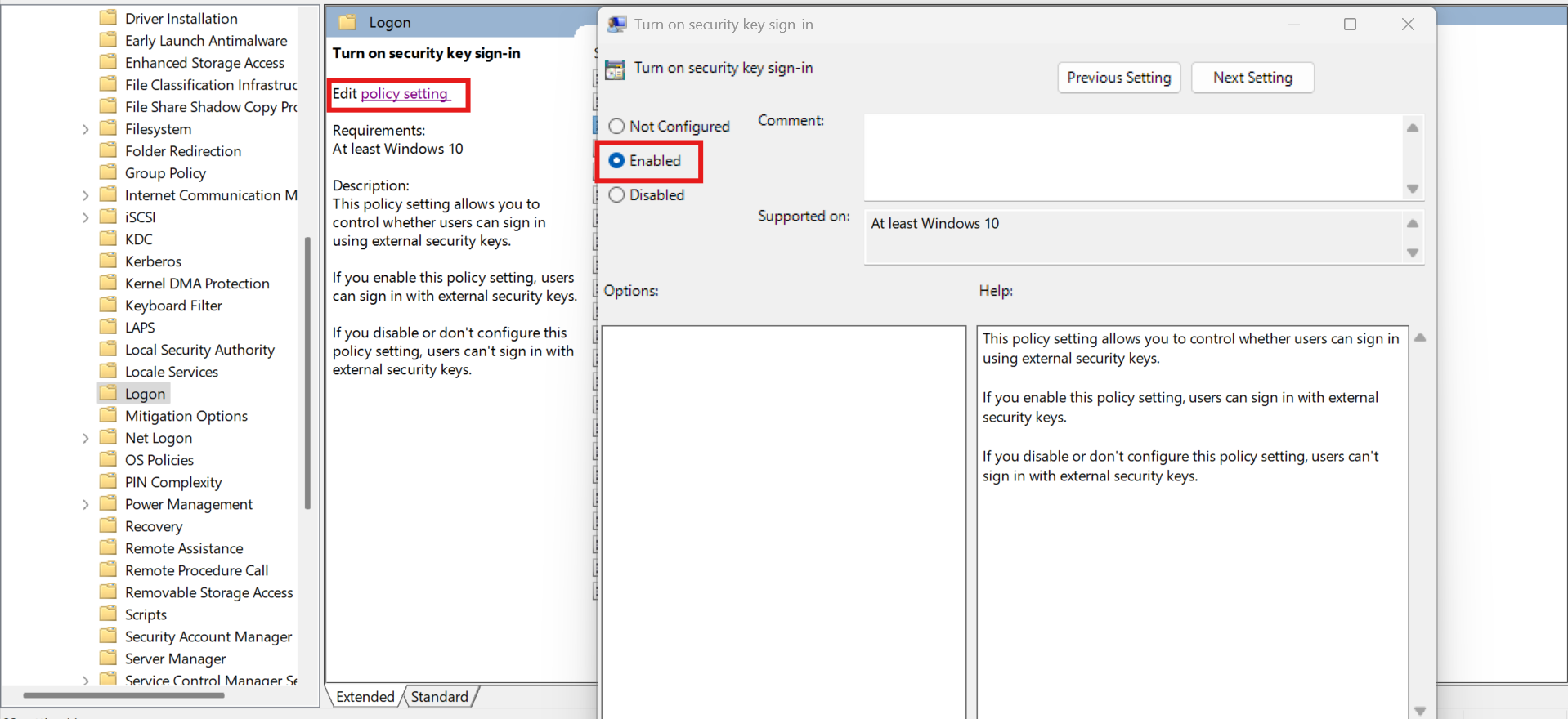Maximize the security key sign-in dialog
1568x719 pixels.
[x=1350, y=25]
